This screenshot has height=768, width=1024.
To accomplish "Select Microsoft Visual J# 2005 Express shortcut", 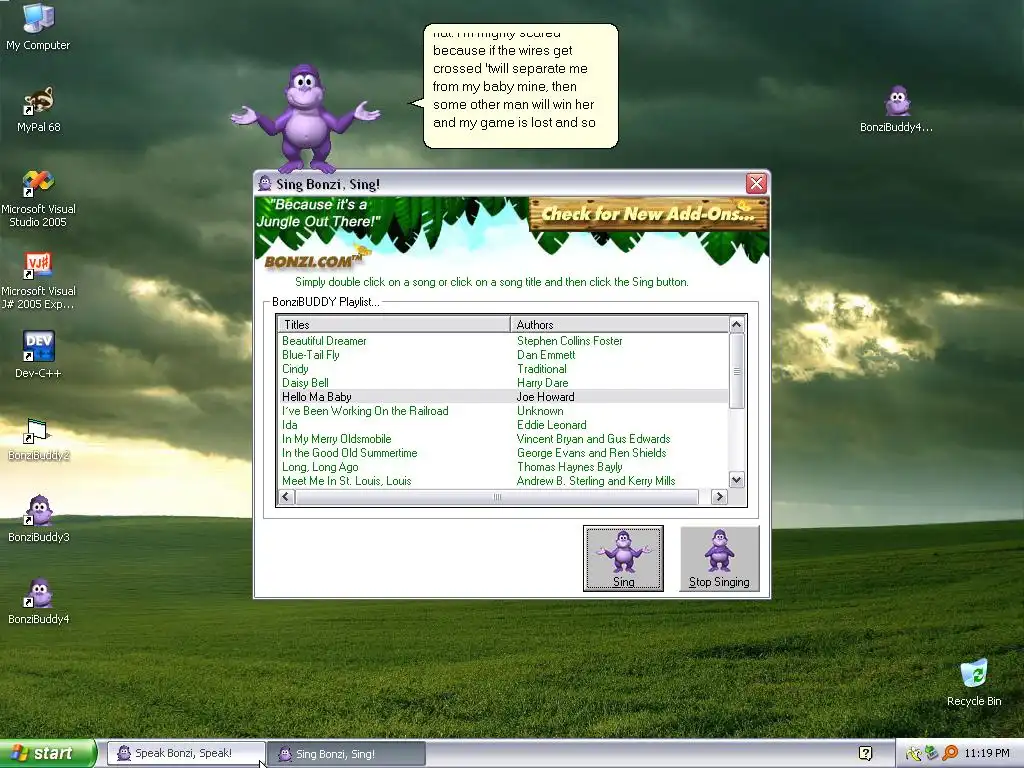I will click(38, 280).
